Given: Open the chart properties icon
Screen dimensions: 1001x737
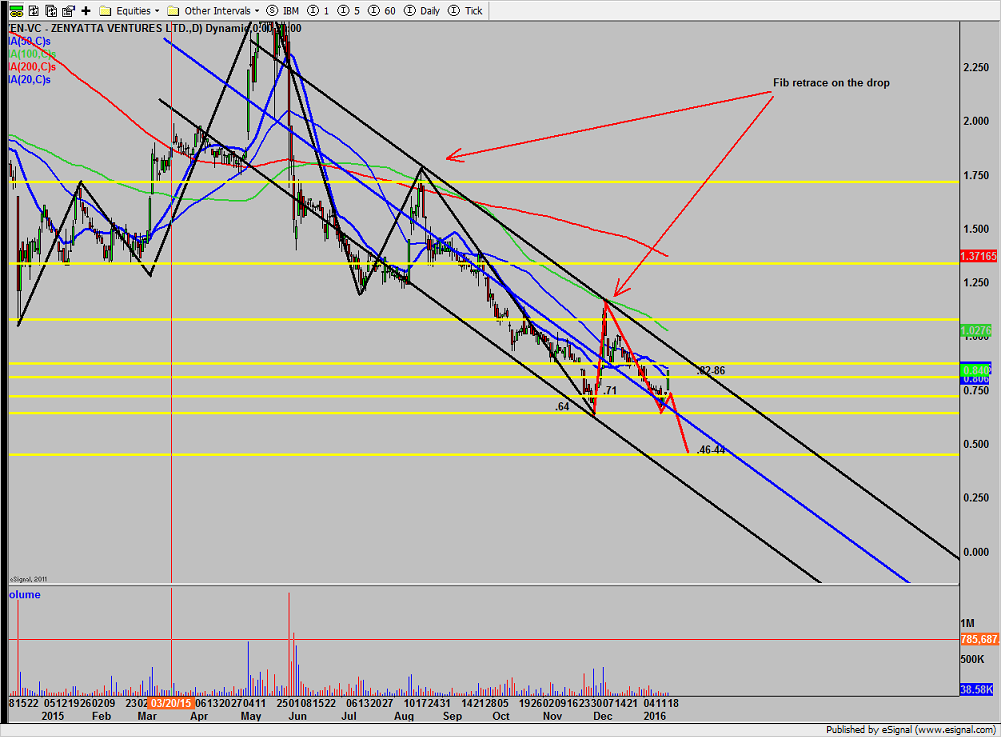Looking at the screenshot, I should (68, 11).
